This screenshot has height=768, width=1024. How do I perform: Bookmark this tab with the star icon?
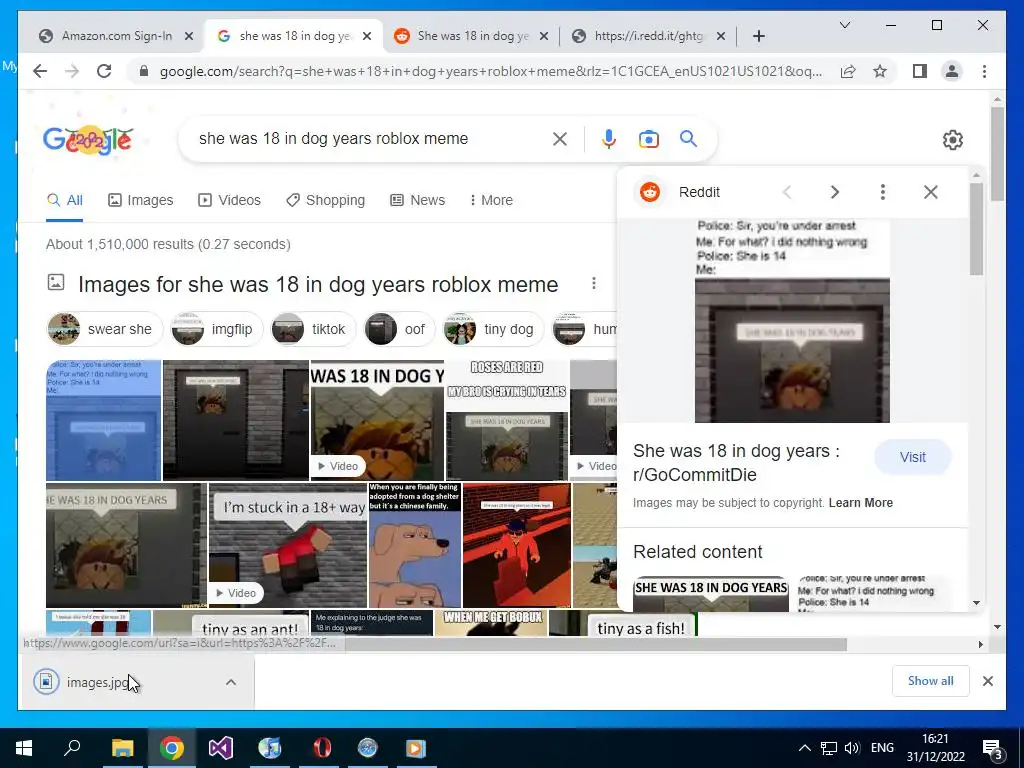coord(880,71)
